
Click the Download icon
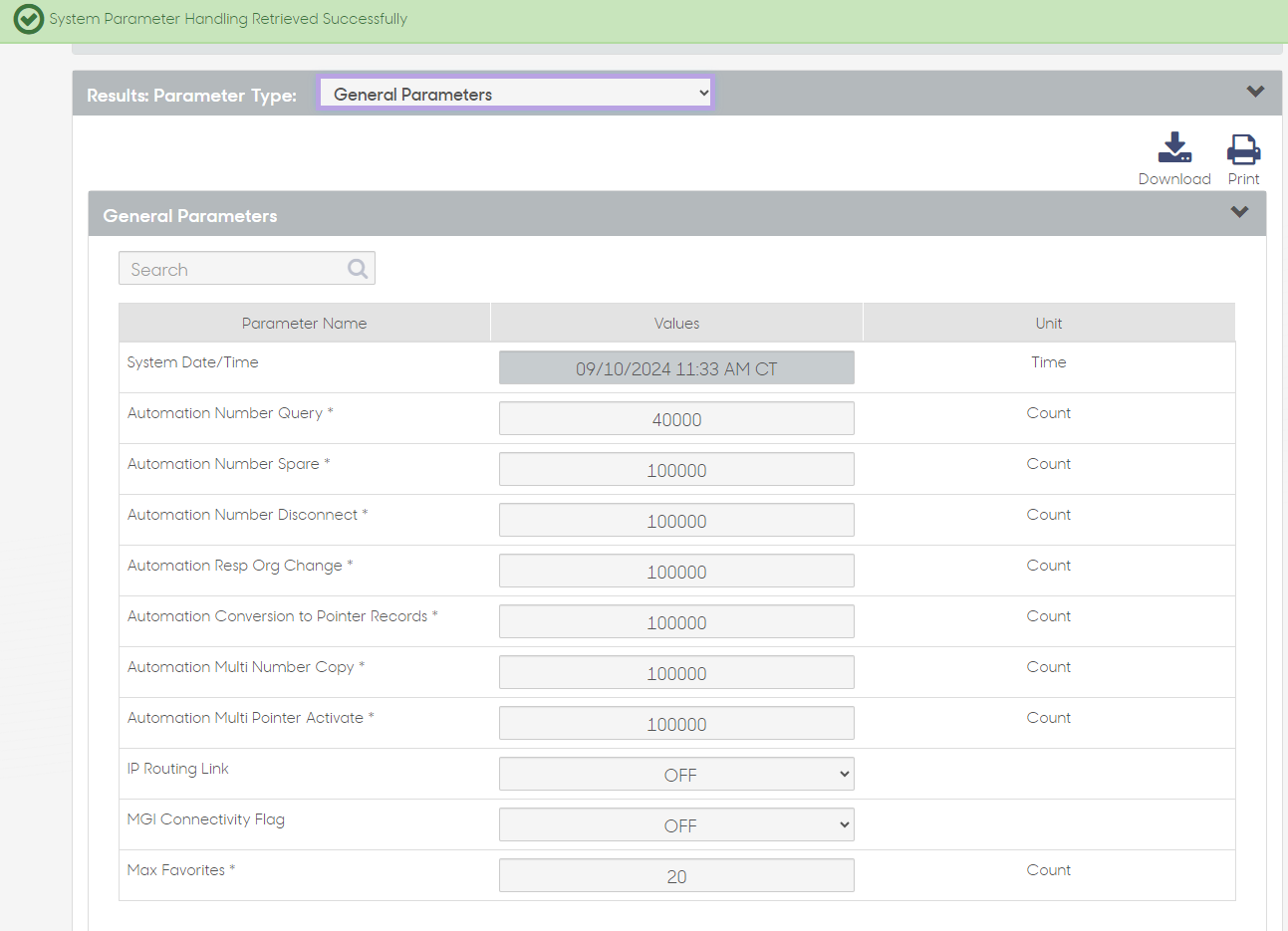point(1174,147)
